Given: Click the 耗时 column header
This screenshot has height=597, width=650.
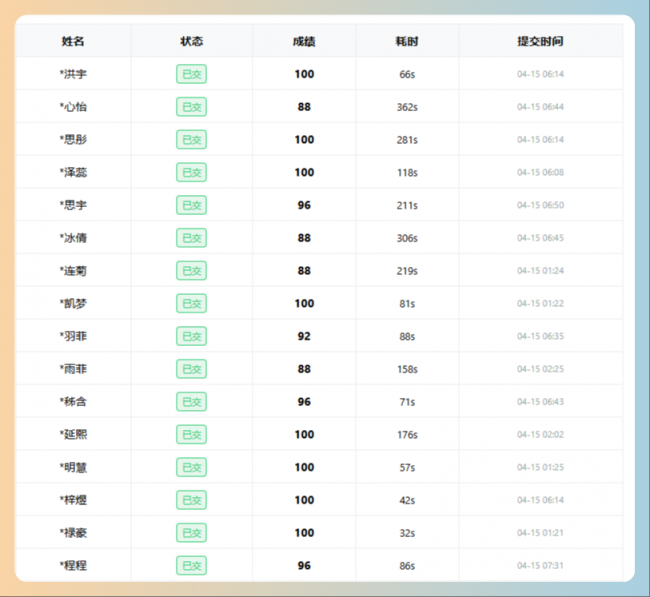Looking at the screenshot, I should 407,41.
